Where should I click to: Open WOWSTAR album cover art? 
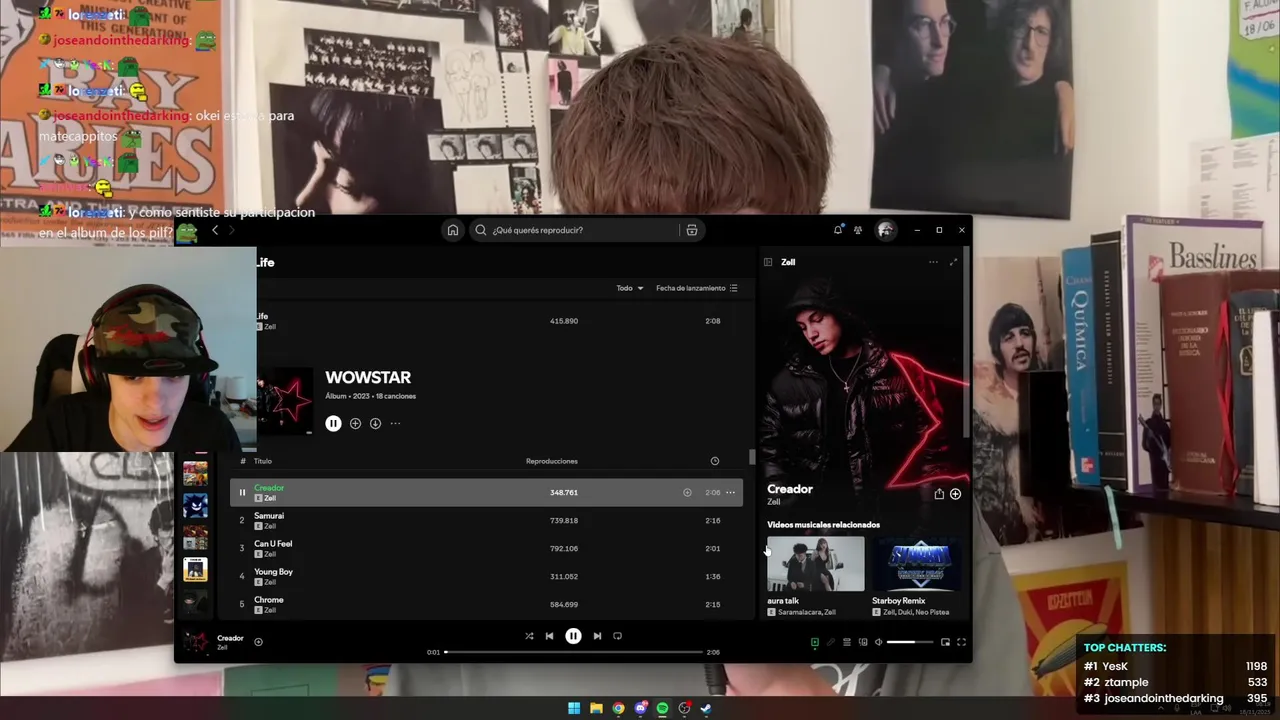[x=285, y=401]
